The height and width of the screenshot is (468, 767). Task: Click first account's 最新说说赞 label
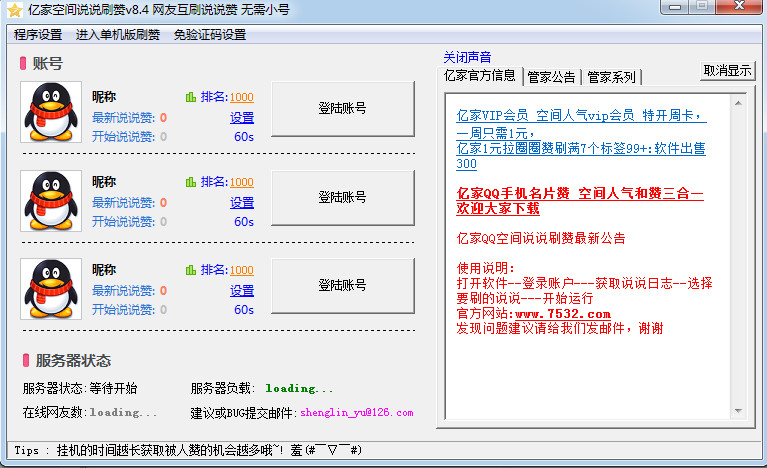coord(123,118)
